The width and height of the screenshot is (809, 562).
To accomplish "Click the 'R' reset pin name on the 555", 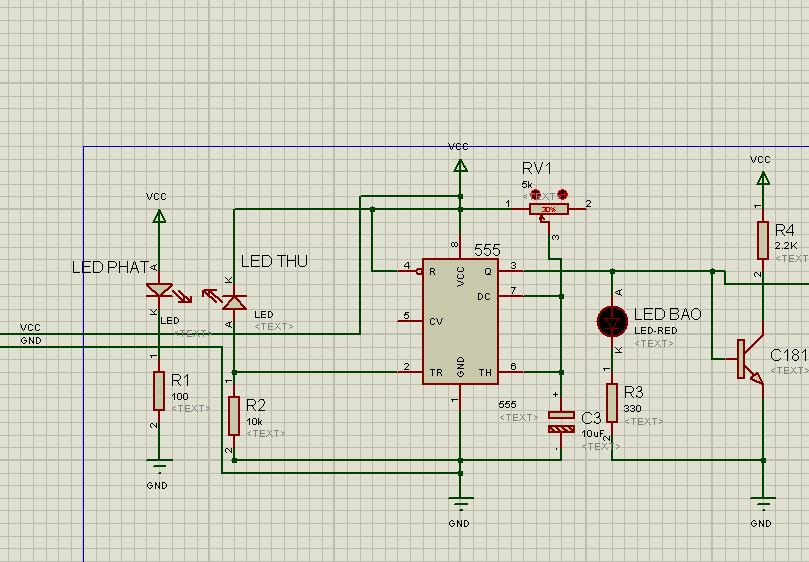I will (432, 271).
